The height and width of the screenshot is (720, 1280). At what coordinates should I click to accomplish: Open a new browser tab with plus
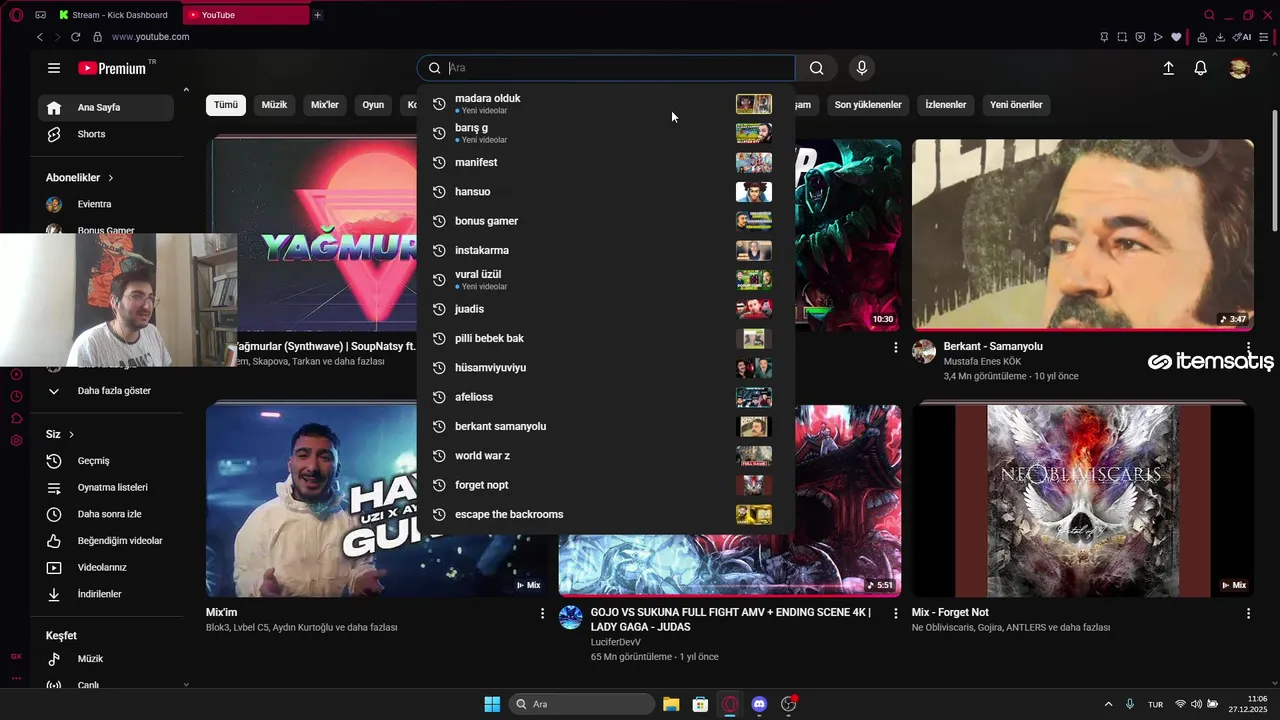click(317, 15)
